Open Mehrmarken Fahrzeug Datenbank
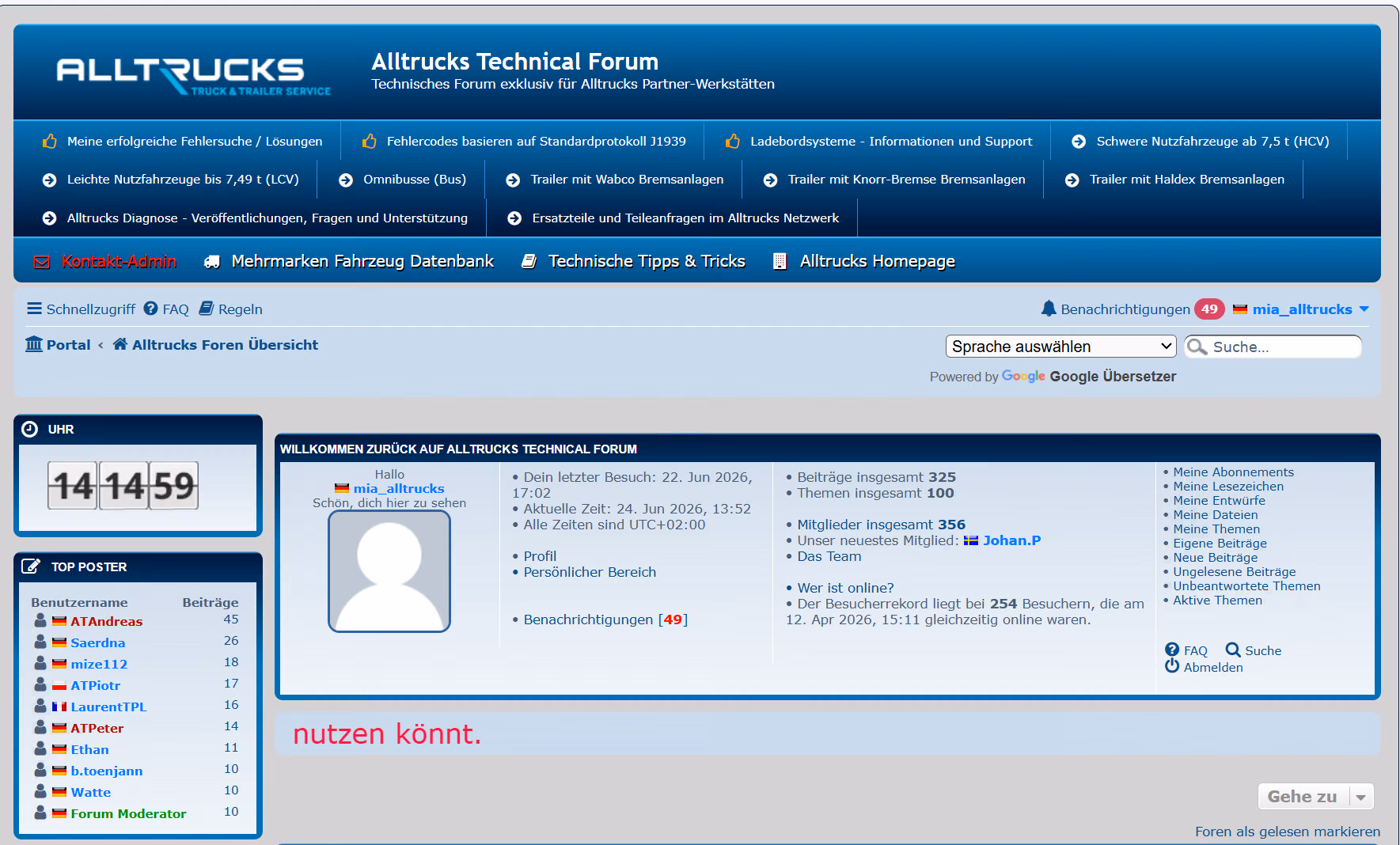The height and width of the screenshot is (845, 1400). 362,261
